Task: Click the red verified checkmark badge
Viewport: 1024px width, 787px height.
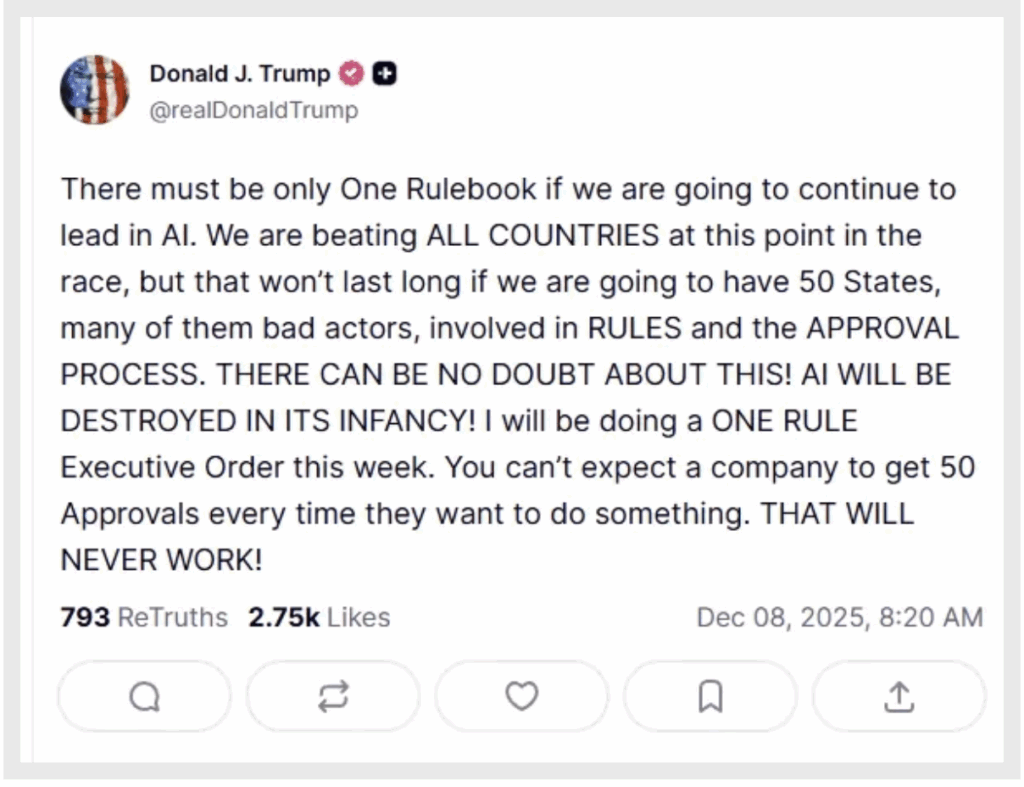Action: (351, 74)
